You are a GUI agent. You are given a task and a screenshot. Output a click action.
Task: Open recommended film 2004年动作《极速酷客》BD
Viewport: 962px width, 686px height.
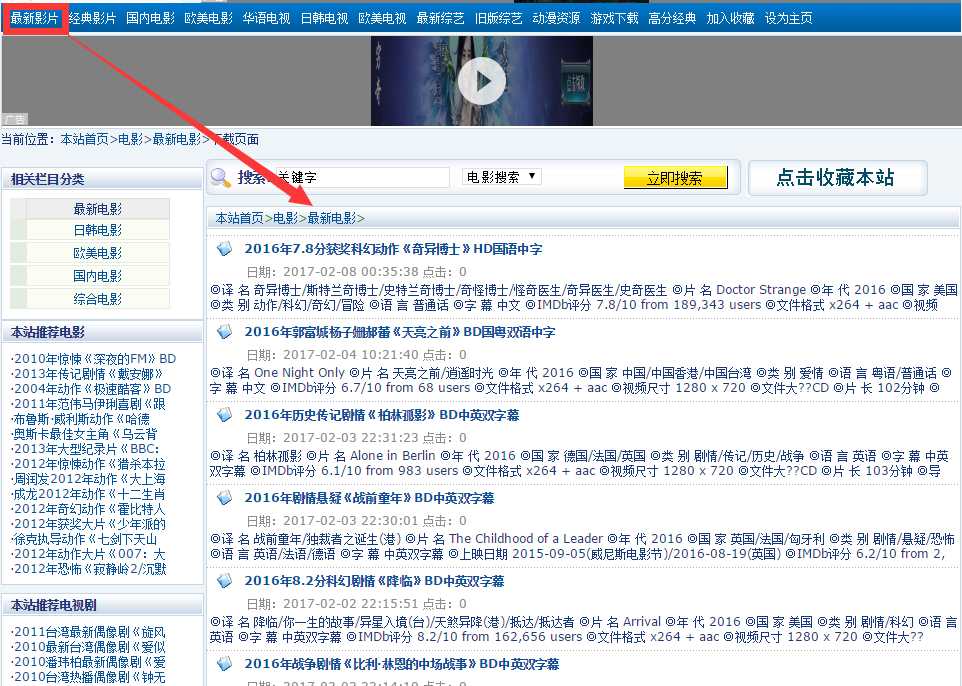[x=91, y=389]
